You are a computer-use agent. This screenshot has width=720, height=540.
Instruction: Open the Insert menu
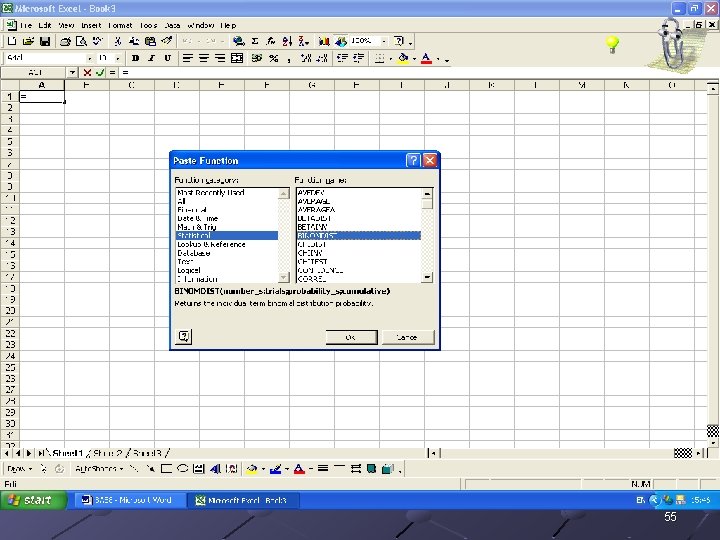[91, 25]
